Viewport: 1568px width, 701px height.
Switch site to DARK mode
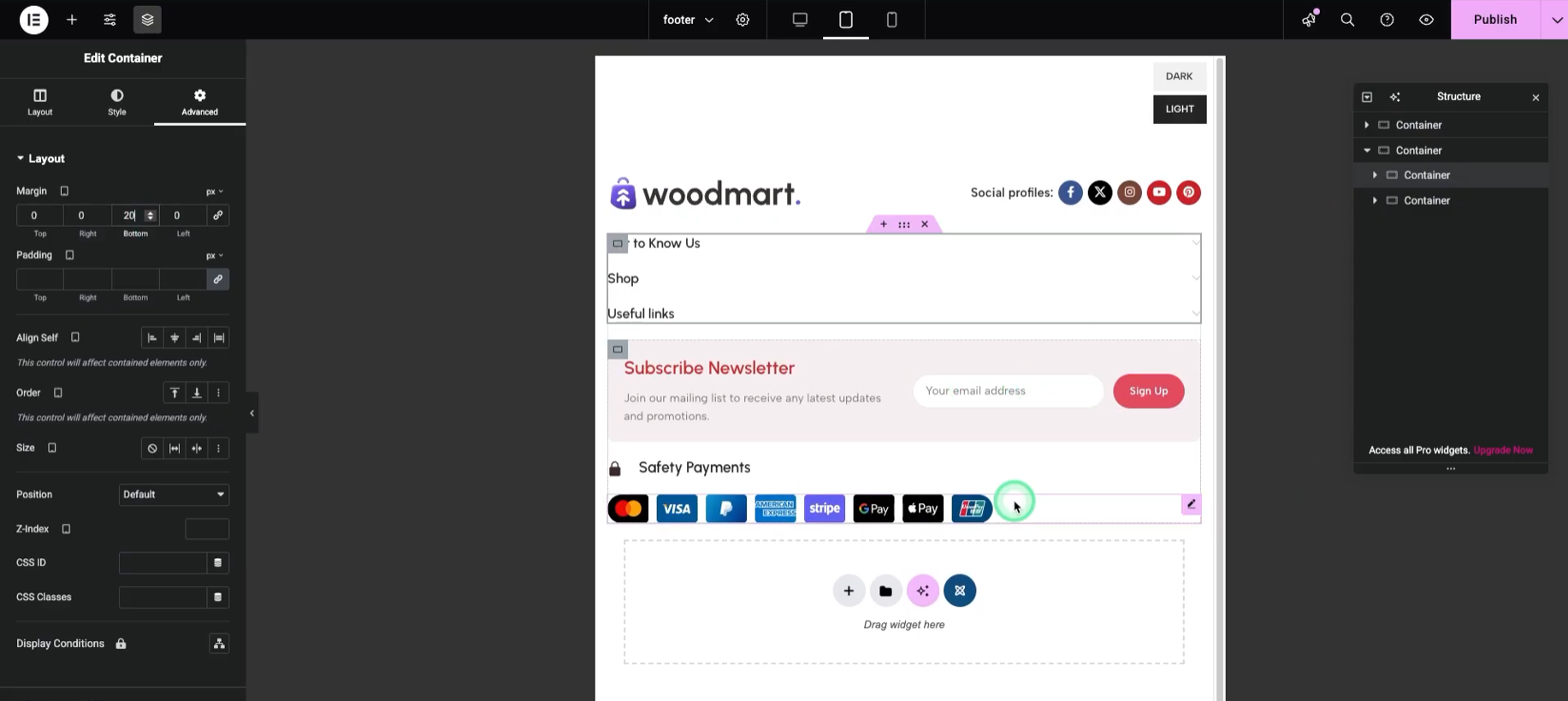[x=1180, y=76]
